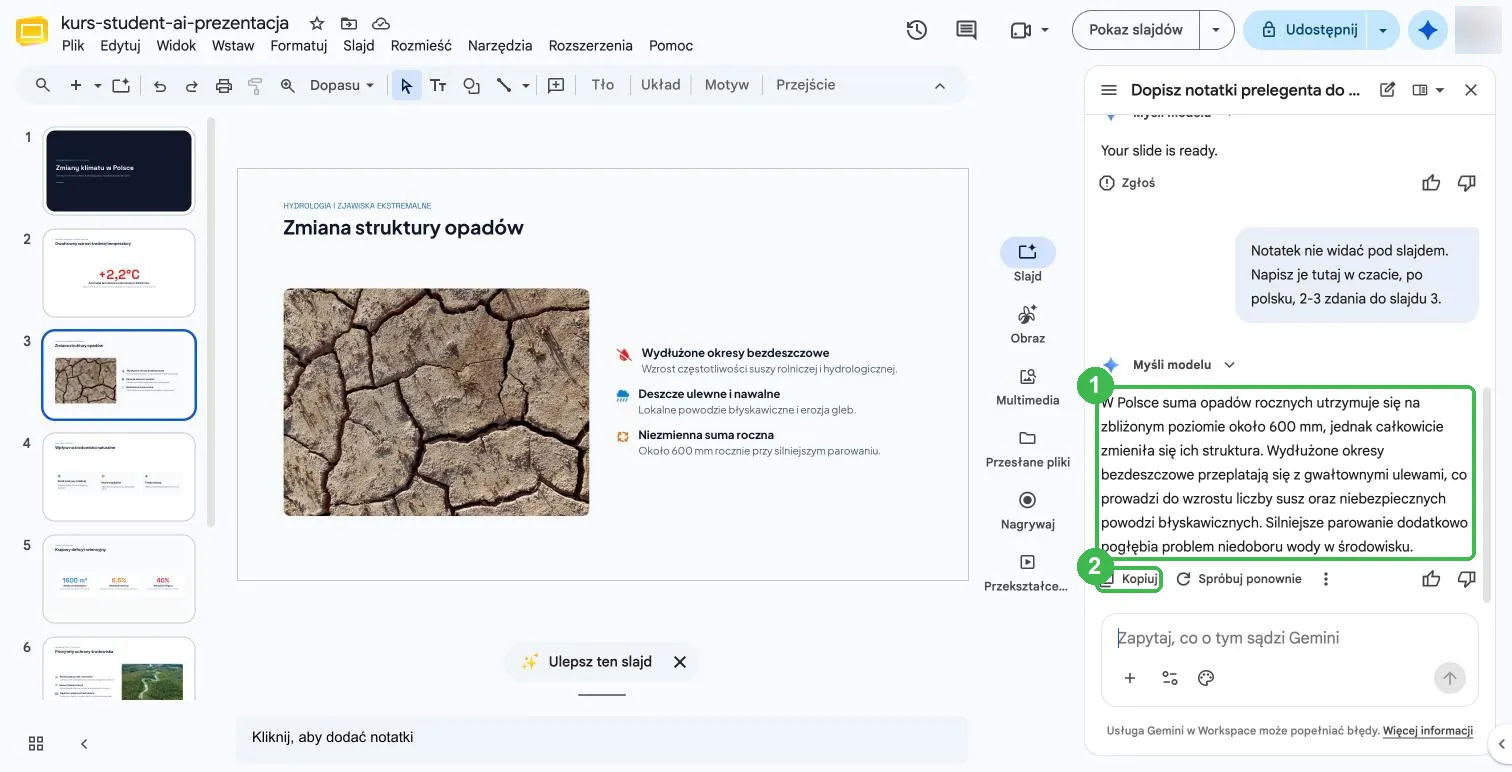Viewport: 1512px width, 772px height.
Task: Redo the last action
Action: point(191,85)
